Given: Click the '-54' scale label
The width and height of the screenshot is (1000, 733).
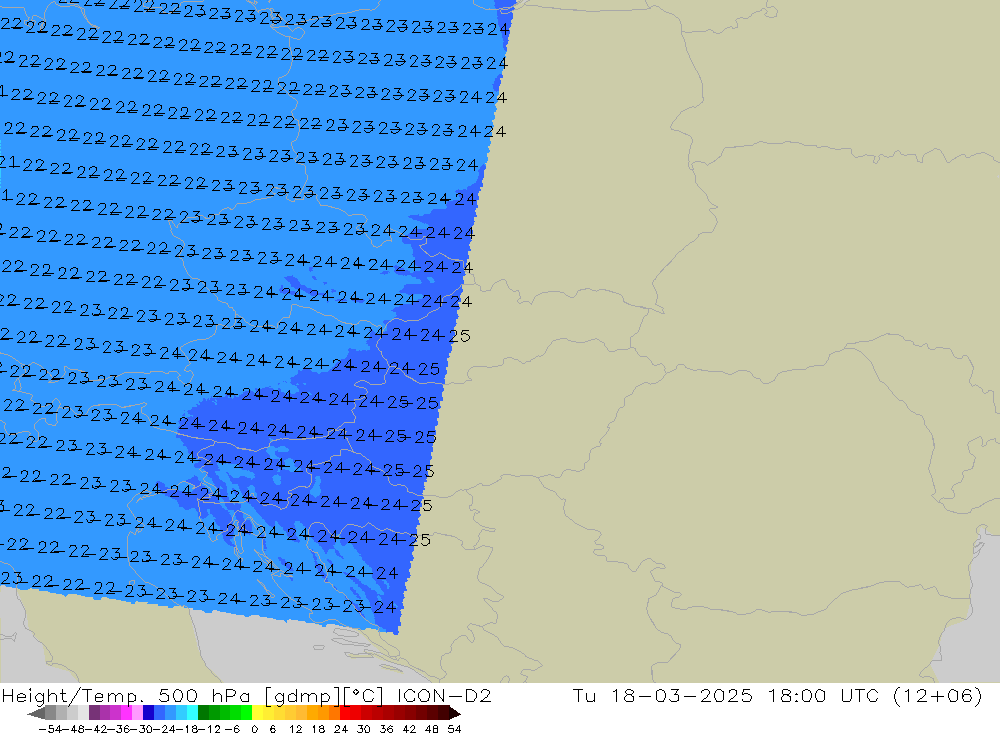Looking at the screenshot, I should [x=50, y=729].
